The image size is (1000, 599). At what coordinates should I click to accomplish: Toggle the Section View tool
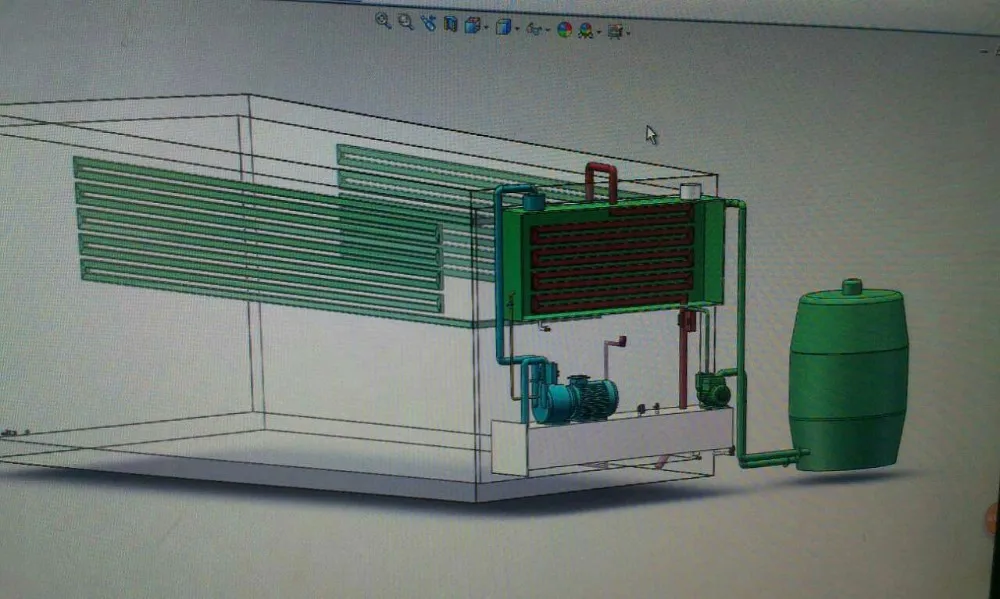pyautogui.click(x=450, y=24)
